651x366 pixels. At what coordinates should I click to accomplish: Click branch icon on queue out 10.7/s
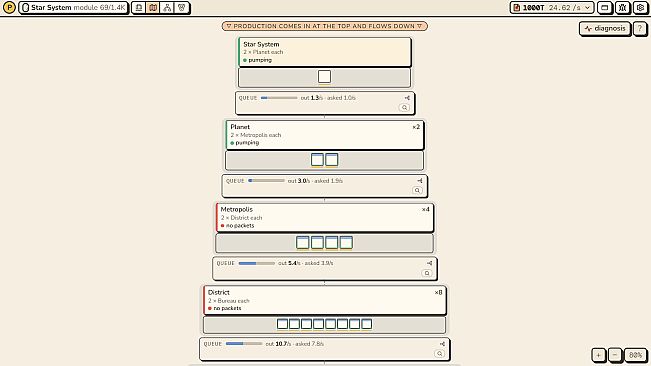pos(442,344)
